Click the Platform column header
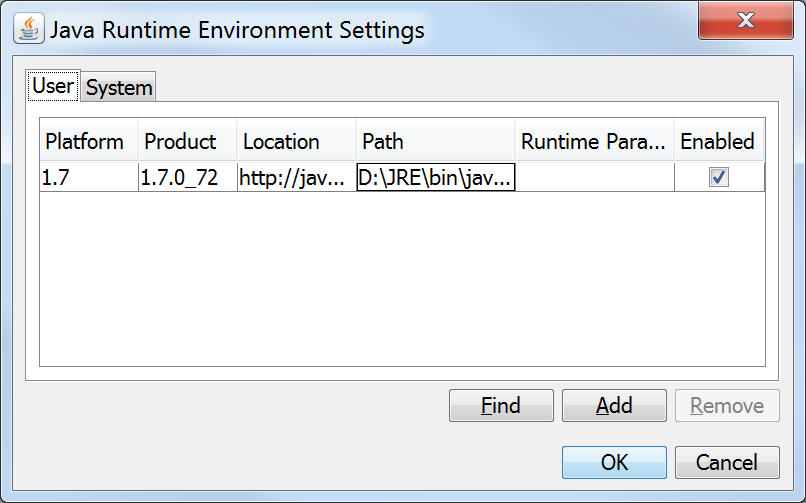Image resolution: width=806 pixels, height=503 pixels. pos(88,141)
